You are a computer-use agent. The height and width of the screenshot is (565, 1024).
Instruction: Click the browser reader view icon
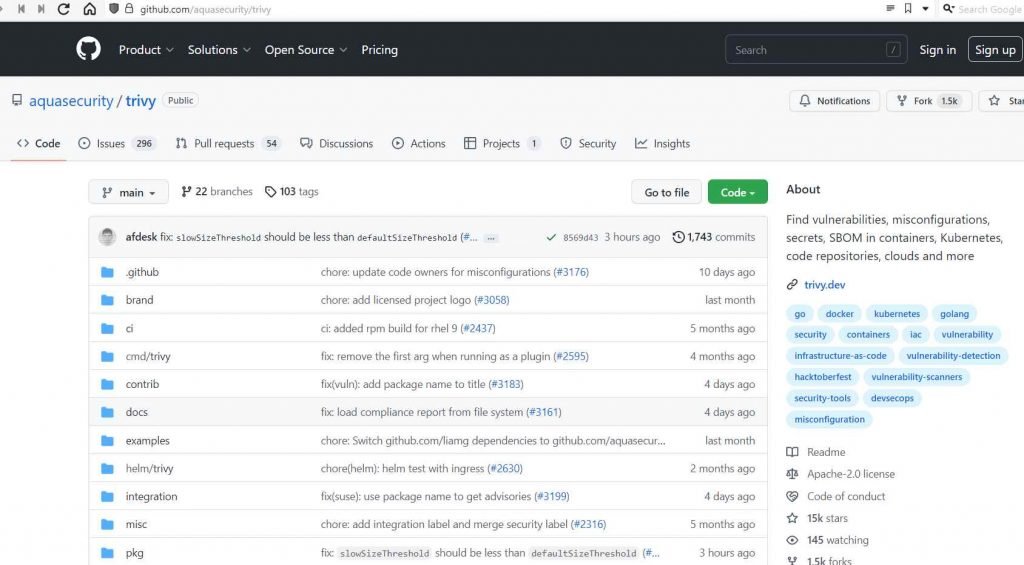pos(890,8)
